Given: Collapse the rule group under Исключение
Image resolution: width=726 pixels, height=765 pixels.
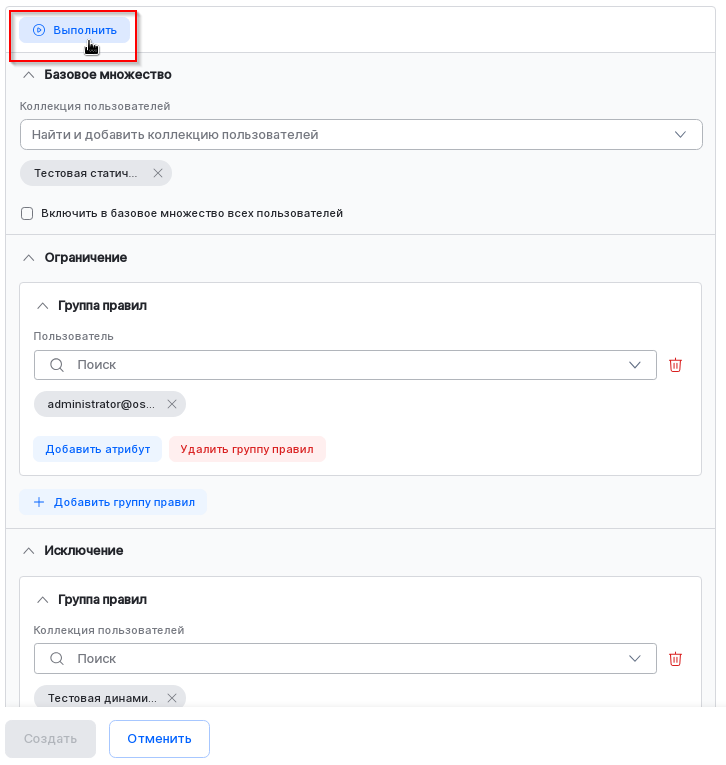Looking at the screenshot, I should pyautogui.click(x=42, y=600).
